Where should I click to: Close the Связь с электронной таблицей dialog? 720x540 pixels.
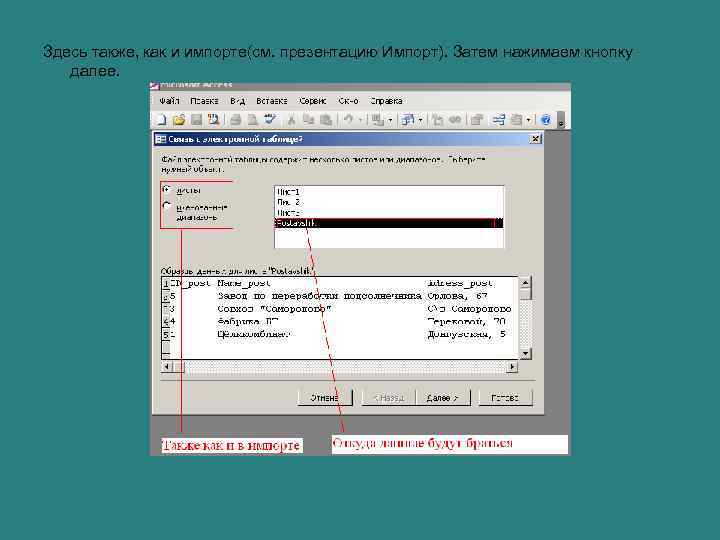pyautogui.click(x=535, y=139)
